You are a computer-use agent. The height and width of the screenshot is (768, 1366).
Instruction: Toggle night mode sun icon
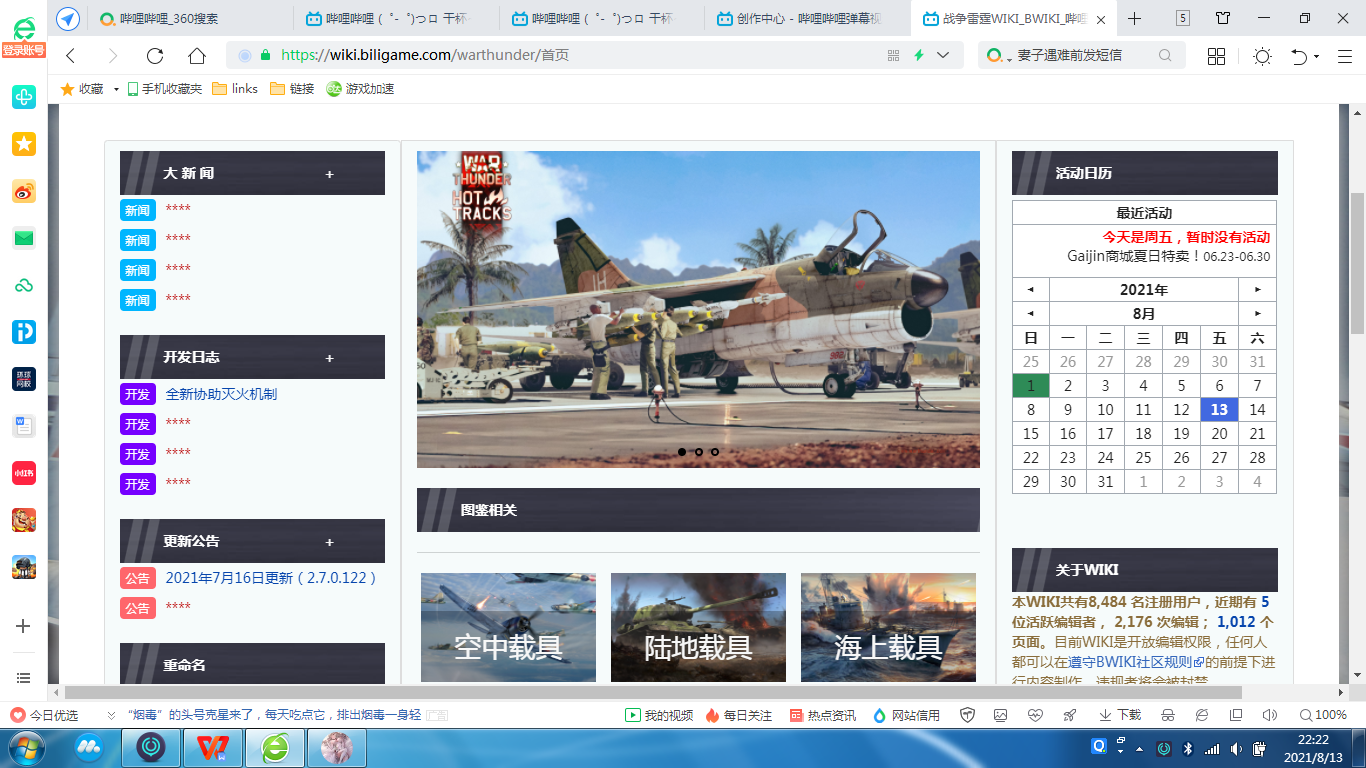point(1262,56)
